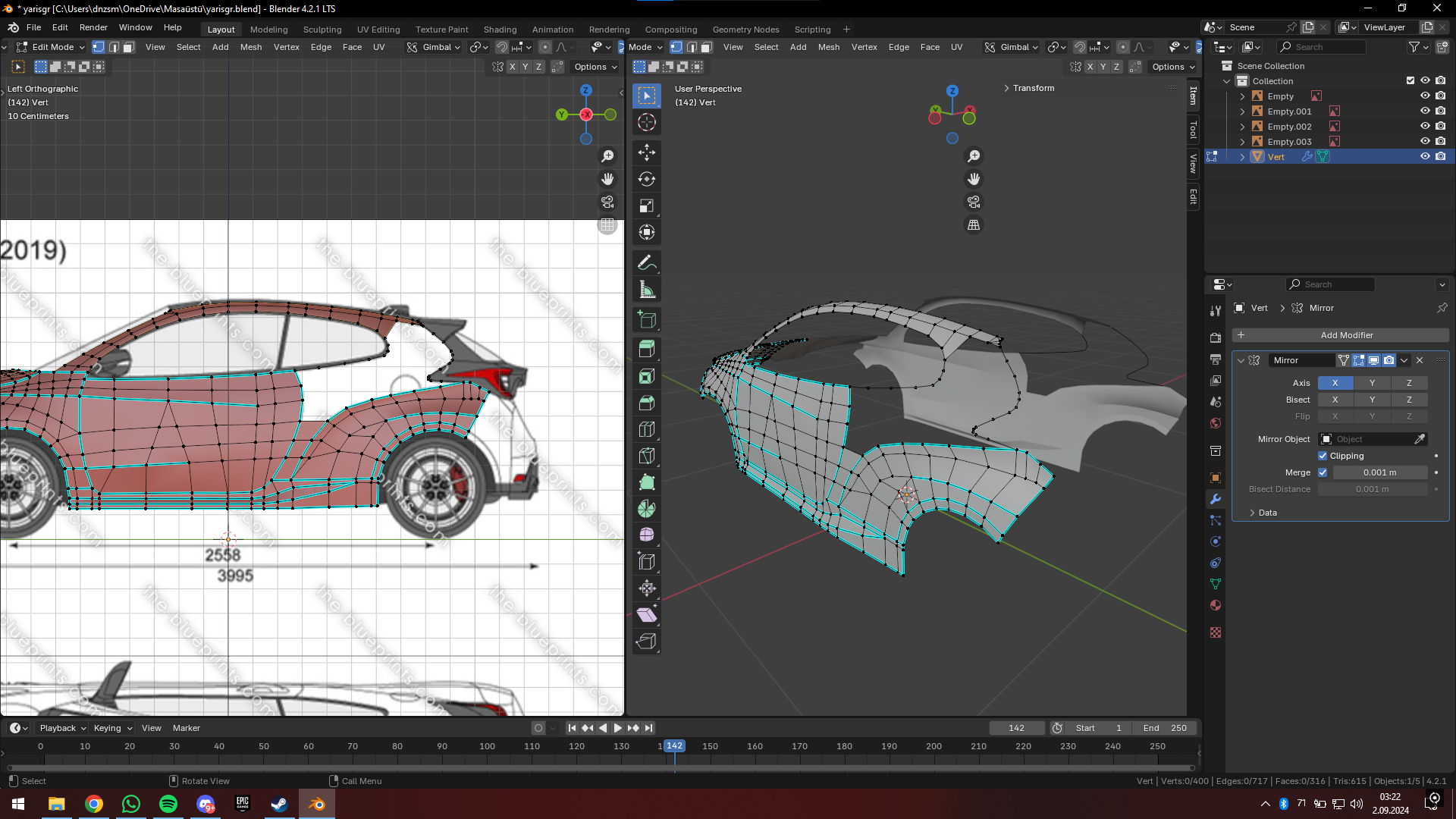
Task: Toggle the Clipping checkbox off
Action: (x=1323, y=456)
